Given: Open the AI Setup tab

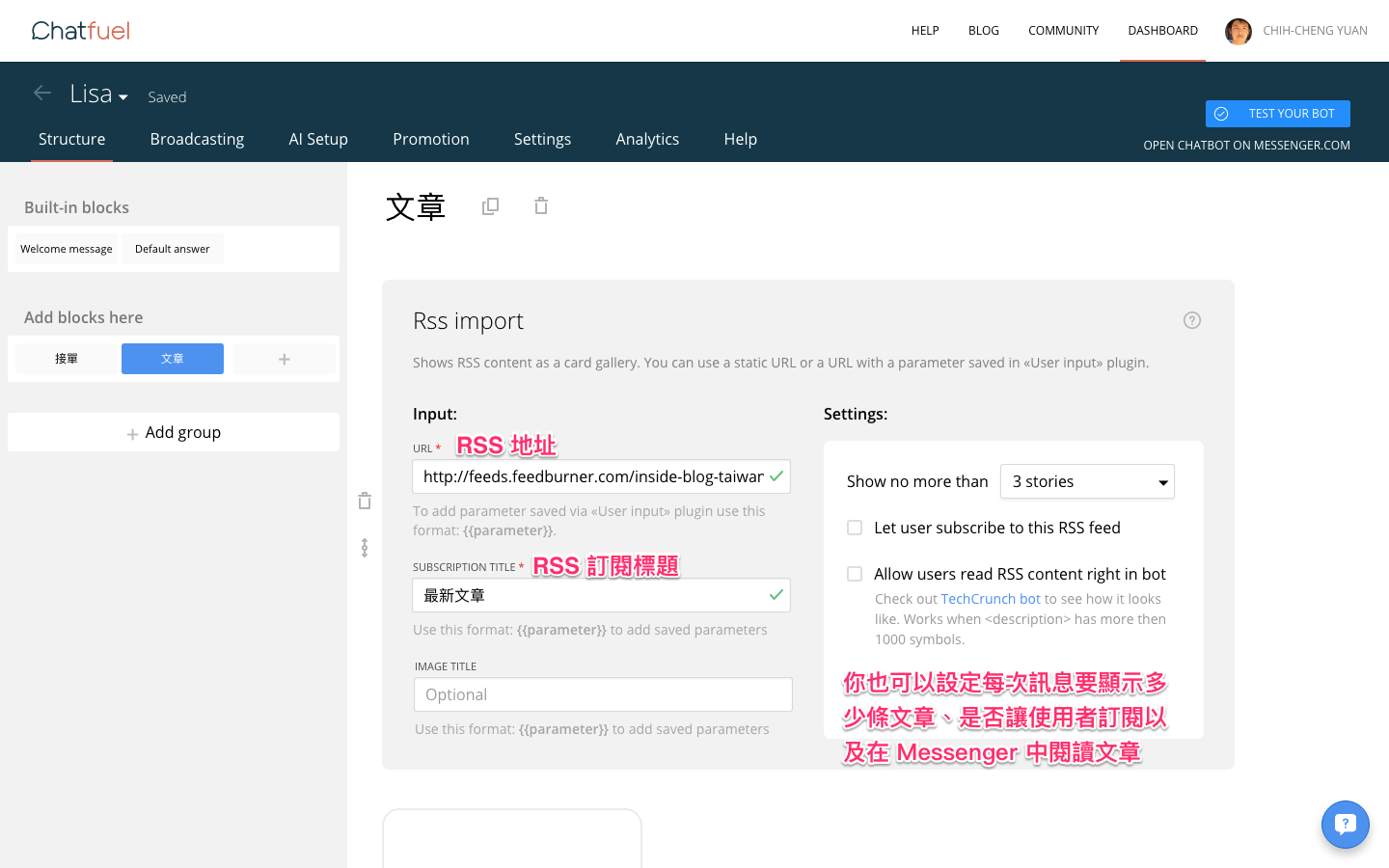Looking at the screenshot, I should [x=318, y=139].
